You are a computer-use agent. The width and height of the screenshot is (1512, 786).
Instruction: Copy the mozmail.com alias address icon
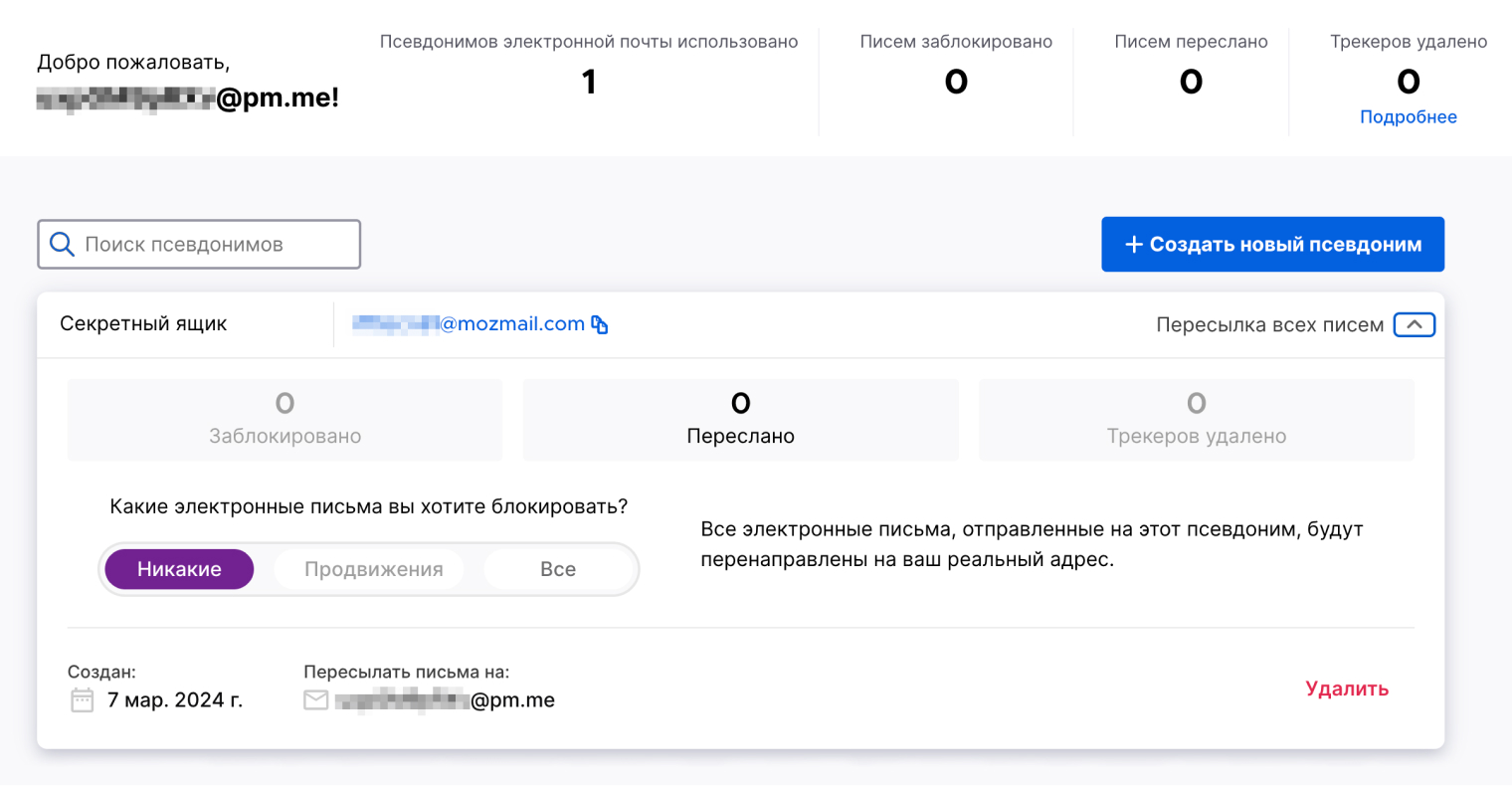point(600,324)
